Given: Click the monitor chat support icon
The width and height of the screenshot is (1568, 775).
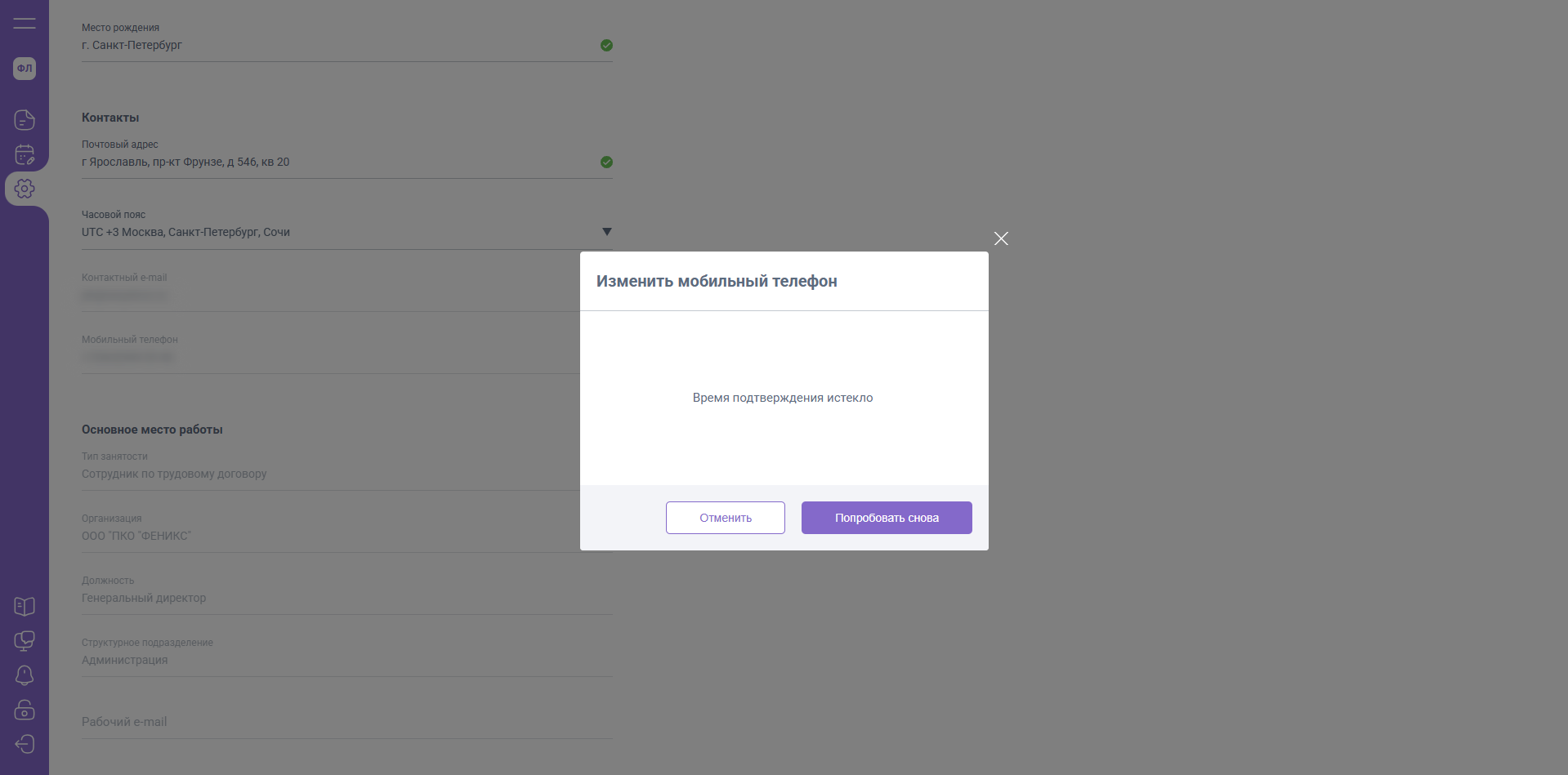Looking at the screenshot, I should tap(25, 641).
